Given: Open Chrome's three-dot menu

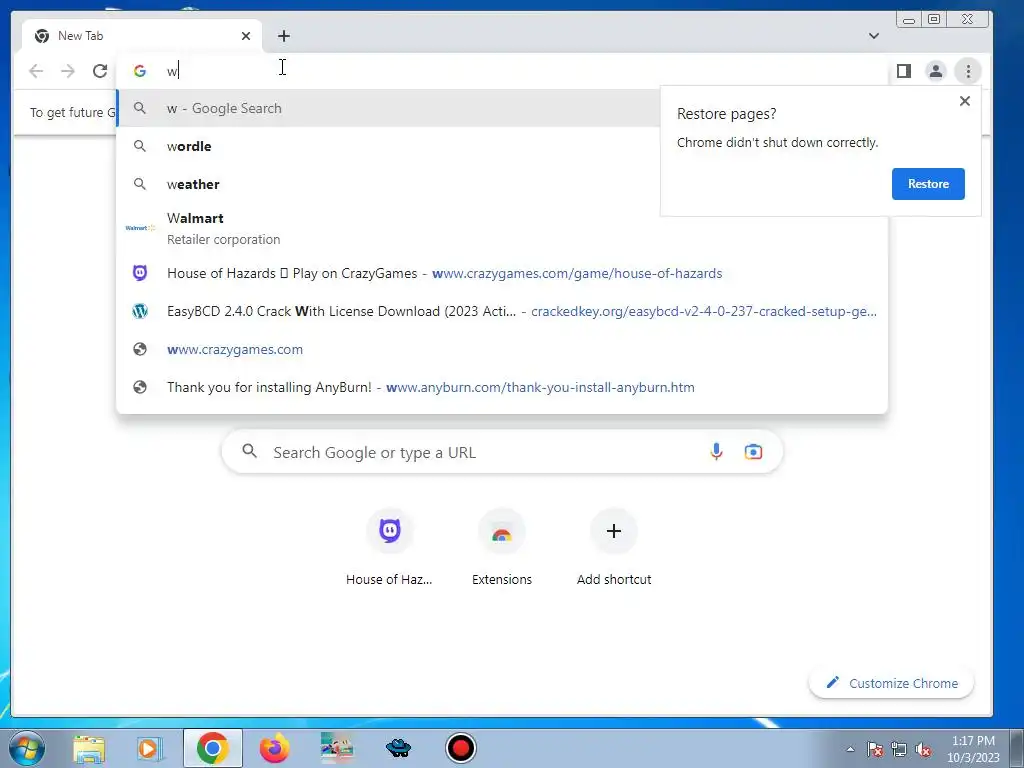Looking at the screenshot, I should point(968,71).
